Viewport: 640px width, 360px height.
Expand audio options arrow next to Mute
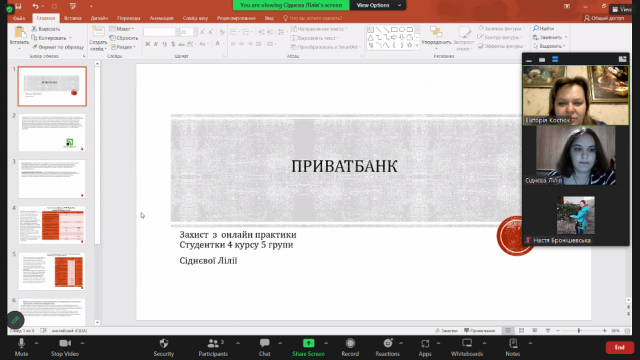(36, 343)
